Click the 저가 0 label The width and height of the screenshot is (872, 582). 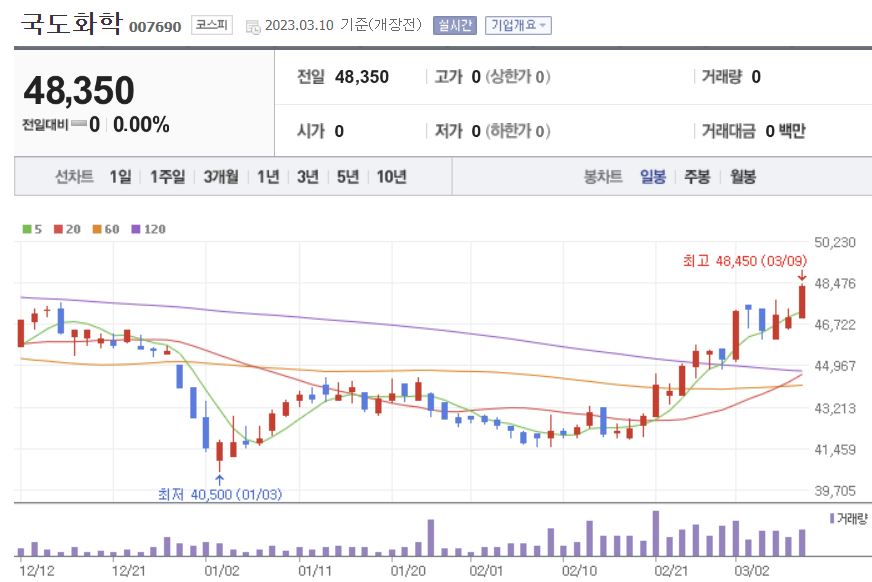[x=457, y=131]
